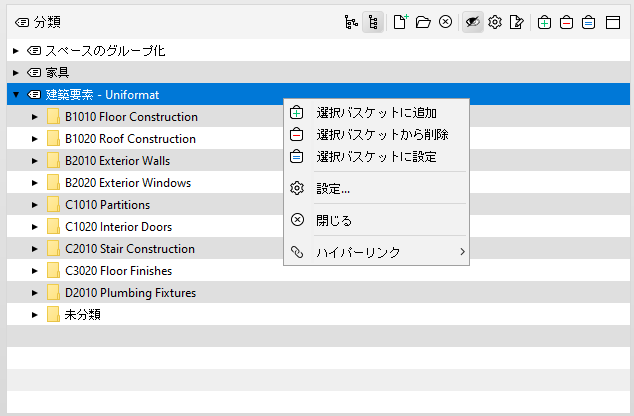
Task: Toggle the hide-elements eye icon
Action: (472, 22)
